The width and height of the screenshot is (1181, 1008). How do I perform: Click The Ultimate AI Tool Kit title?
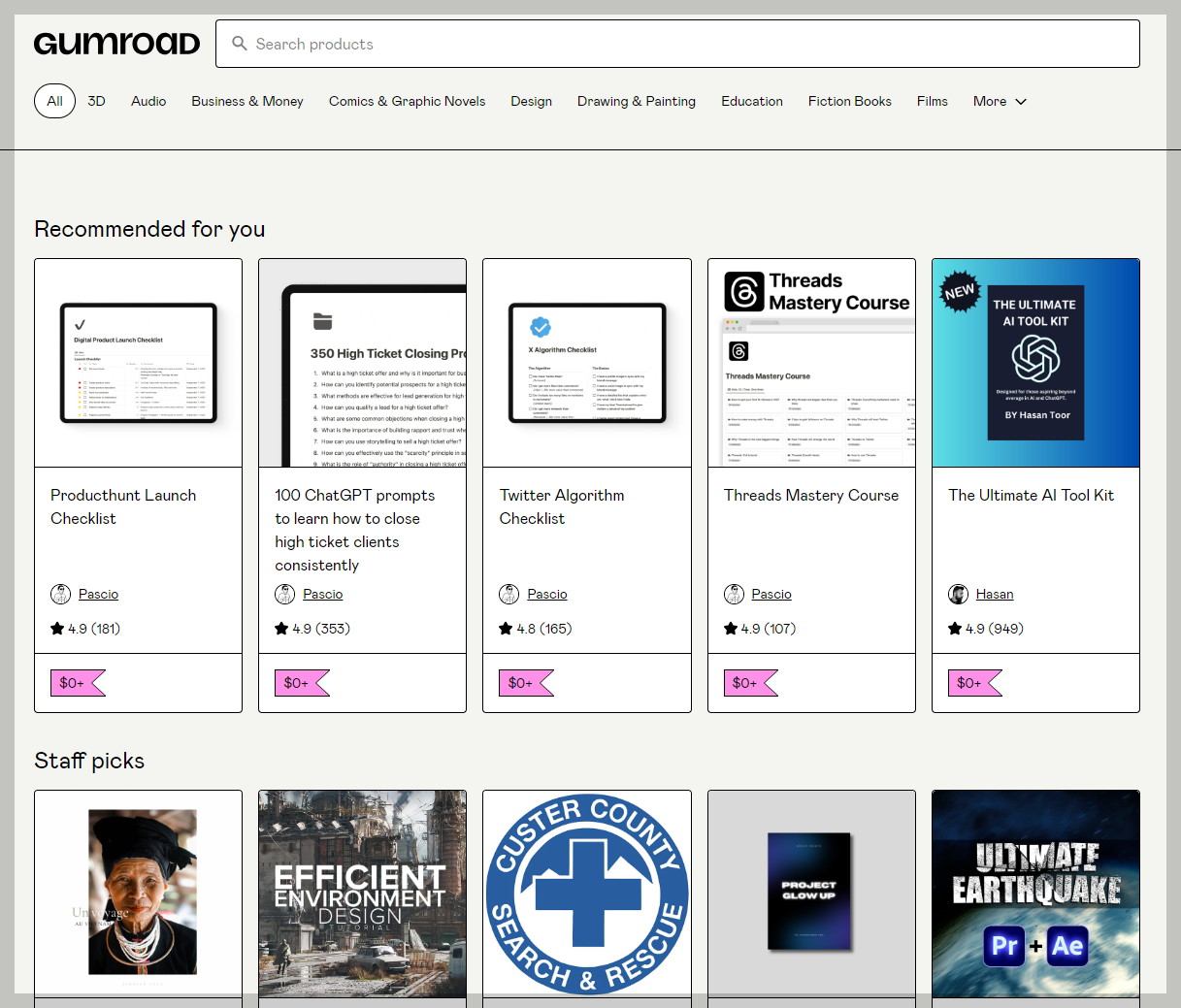pos(1031,495)
